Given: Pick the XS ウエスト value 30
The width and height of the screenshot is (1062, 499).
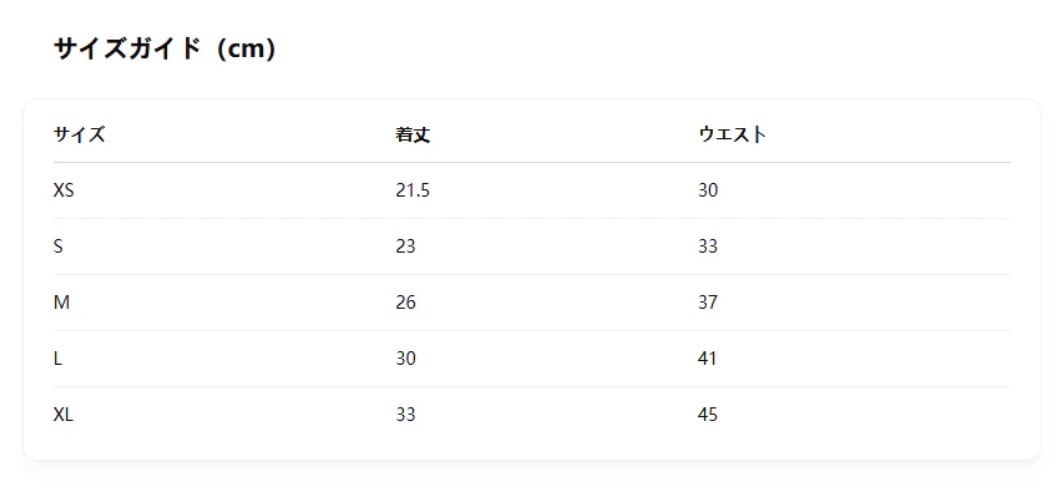Looking at the screenshot, I should [708, 190].
